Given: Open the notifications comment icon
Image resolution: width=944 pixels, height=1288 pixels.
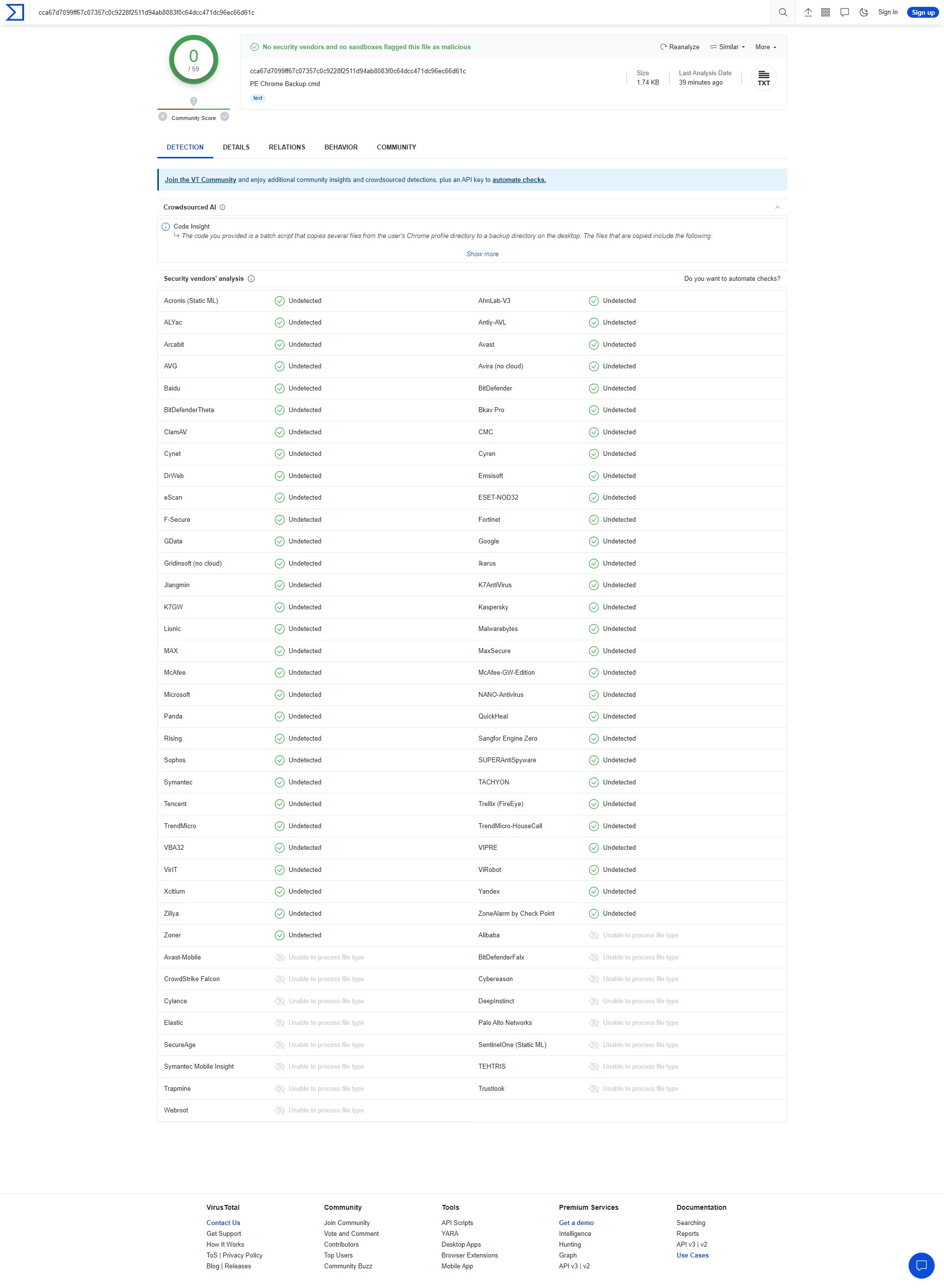Looking at the screenshot, I should click(x=845, y=13).
